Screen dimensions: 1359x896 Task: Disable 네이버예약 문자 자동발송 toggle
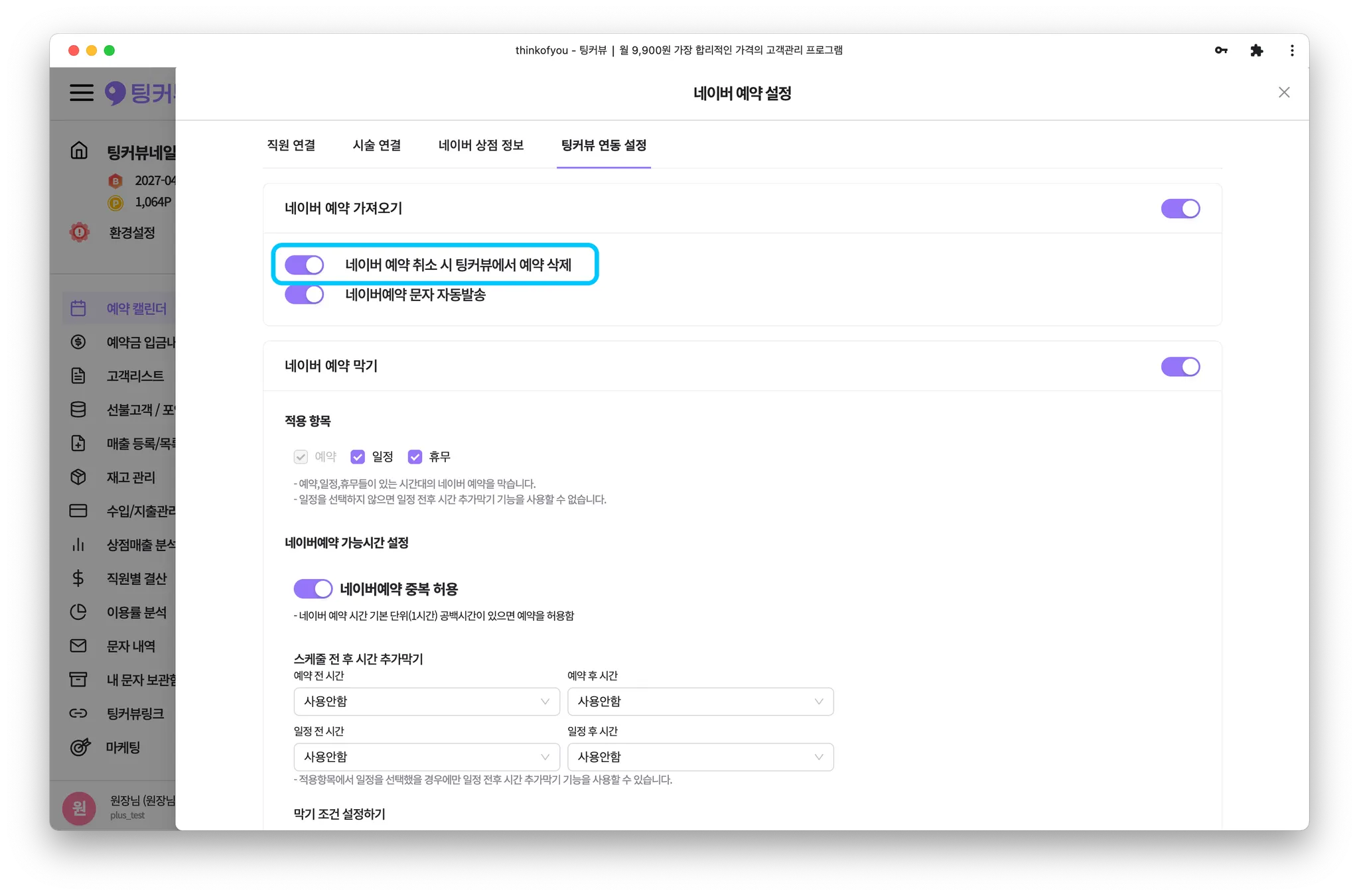(305, 294)
